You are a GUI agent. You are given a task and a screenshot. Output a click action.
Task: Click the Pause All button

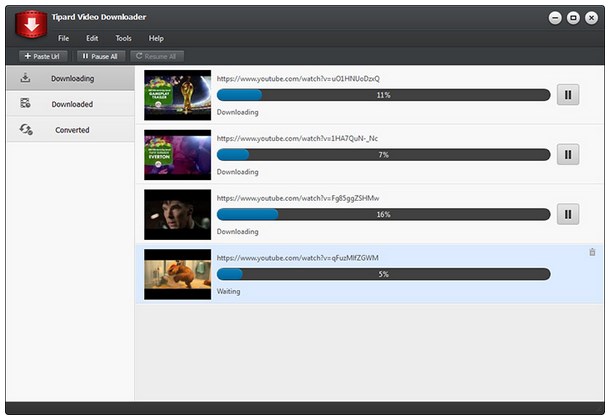[x=101, y=56]
